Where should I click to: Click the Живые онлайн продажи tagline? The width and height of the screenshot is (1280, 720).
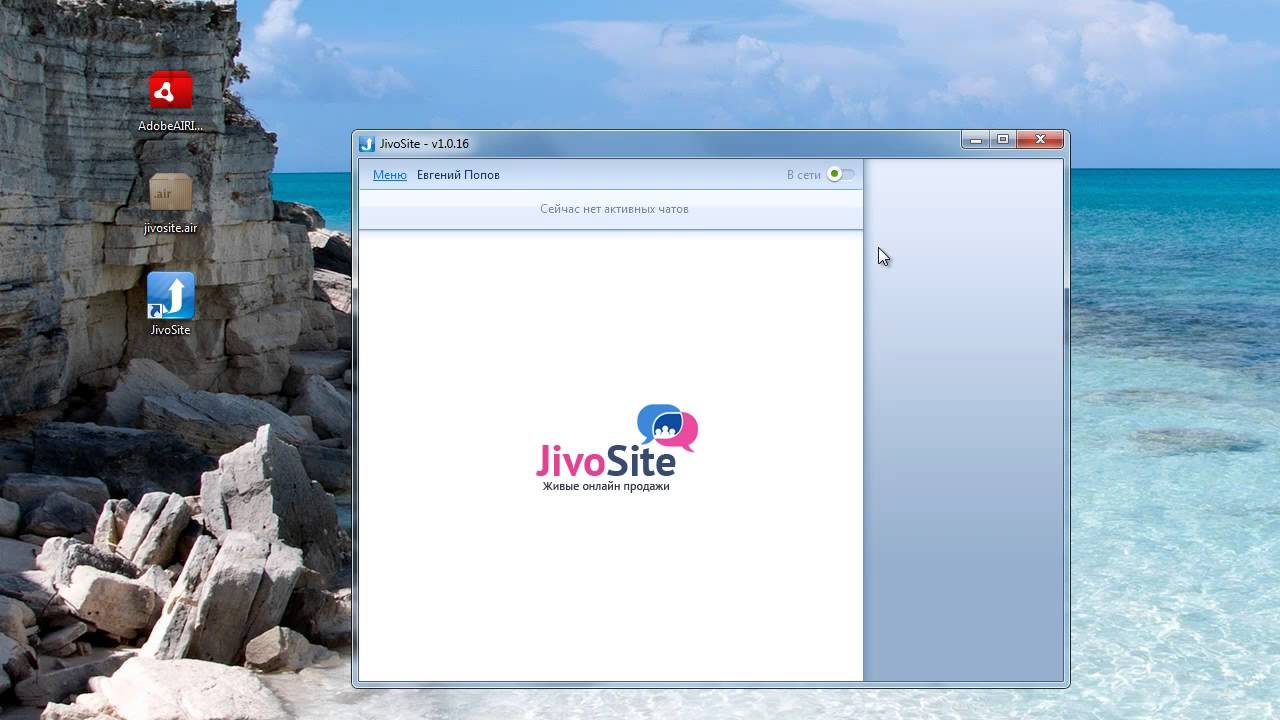[606, 486]
